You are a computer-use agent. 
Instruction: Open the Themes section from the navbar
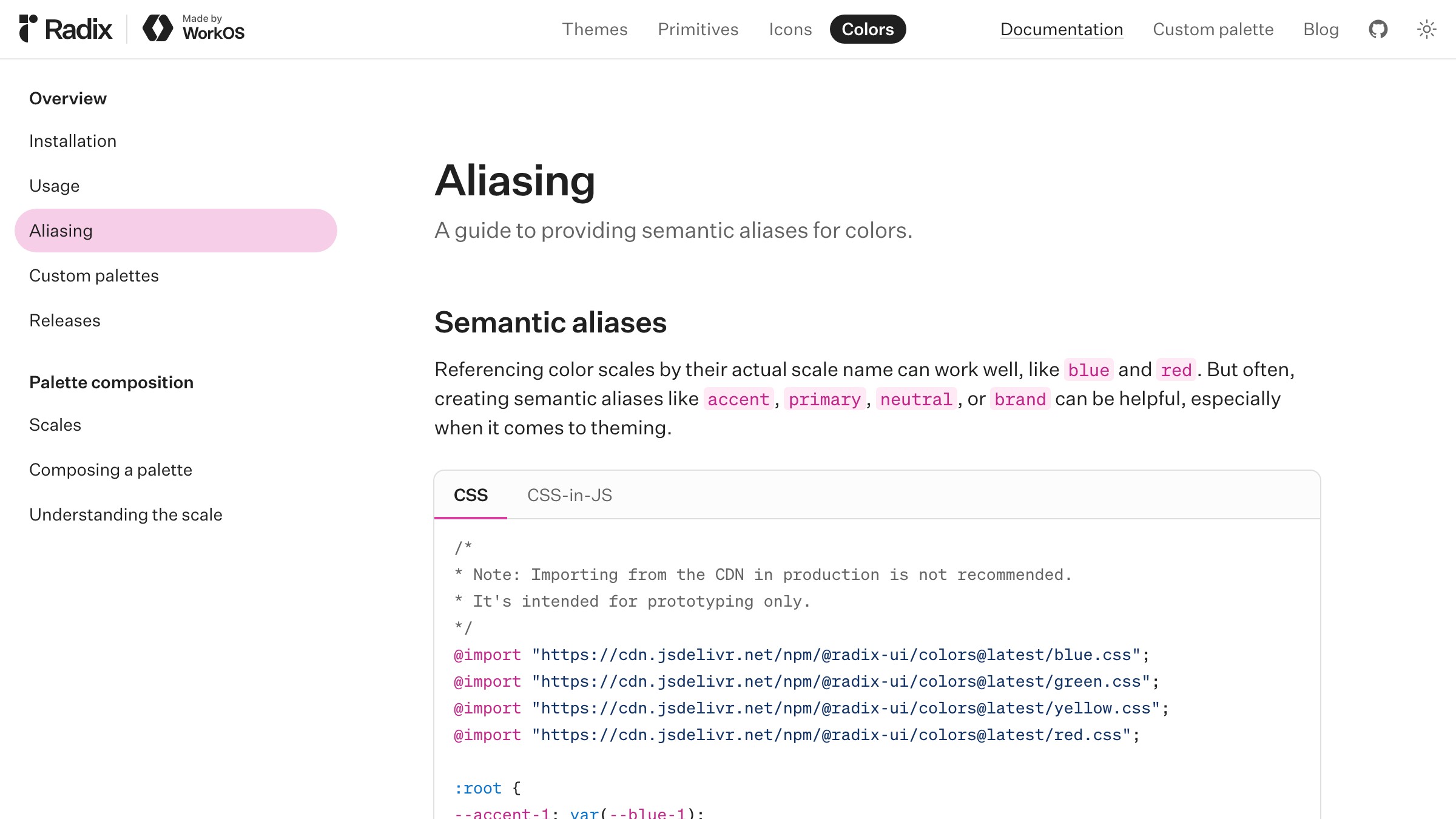pos(595,29)
